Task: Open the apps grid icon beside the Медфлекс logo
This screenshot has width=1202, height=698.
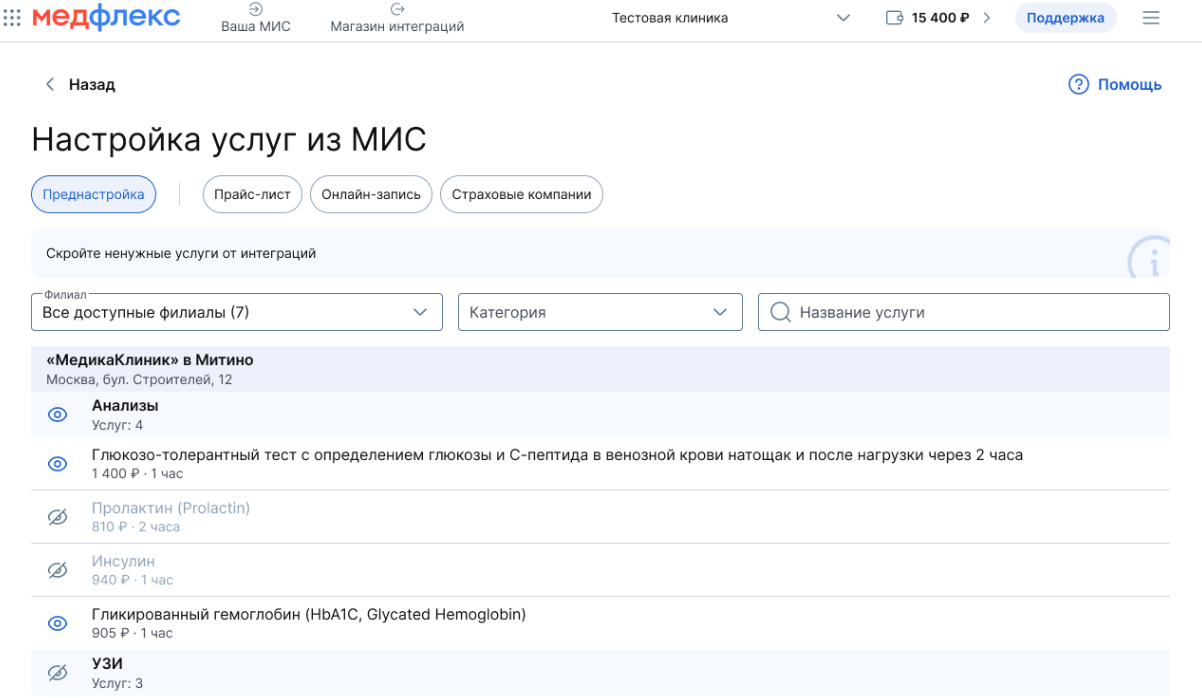Action: tap(12, 18)
